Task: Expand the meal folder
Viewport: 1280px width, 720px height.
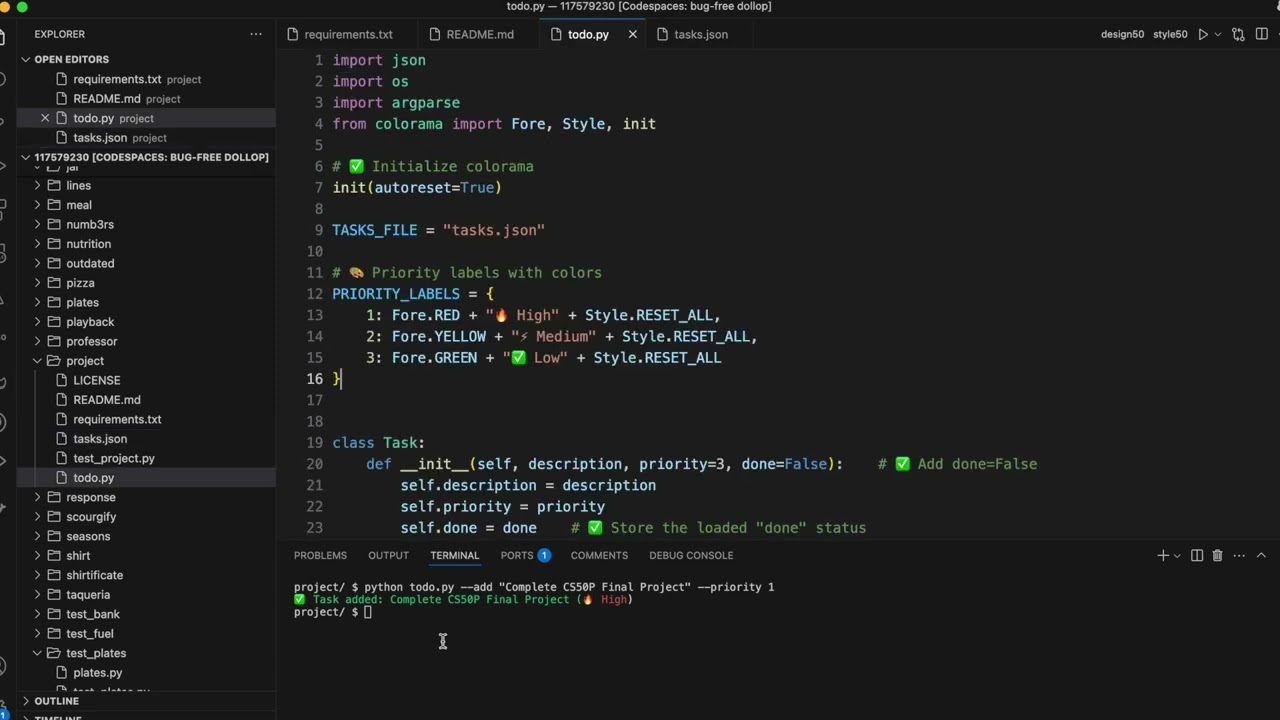Action: click(x=78, y=205)
